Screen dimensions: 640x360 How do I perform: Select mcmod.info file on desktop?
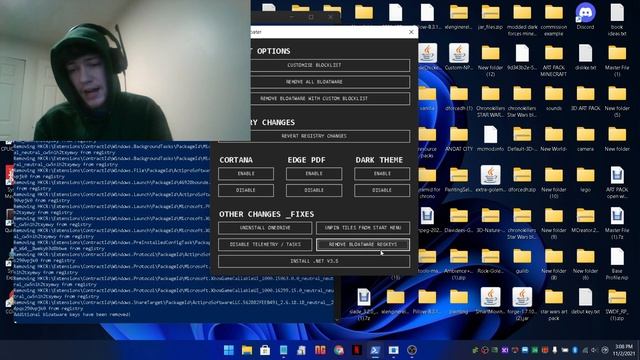pyautogui.click(x=490, y=139)
